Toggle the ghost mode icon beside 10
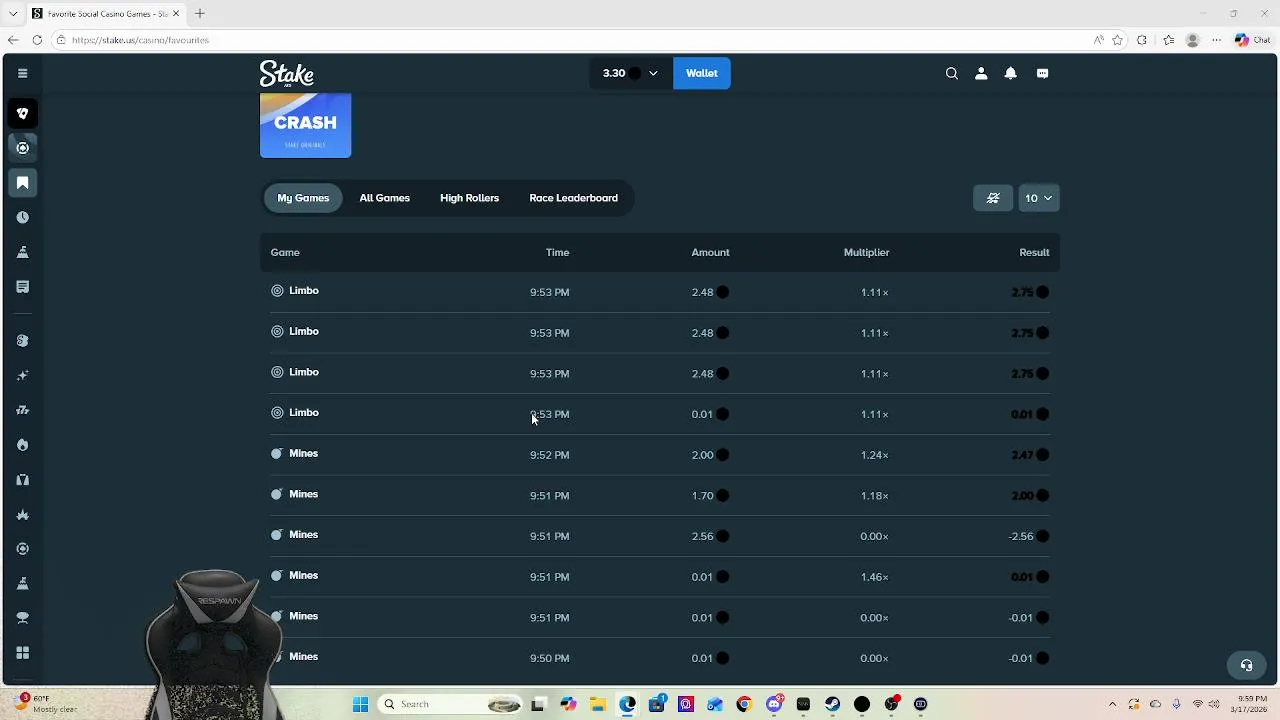Viewport: 1280px width, 720px height. point(993,198)
